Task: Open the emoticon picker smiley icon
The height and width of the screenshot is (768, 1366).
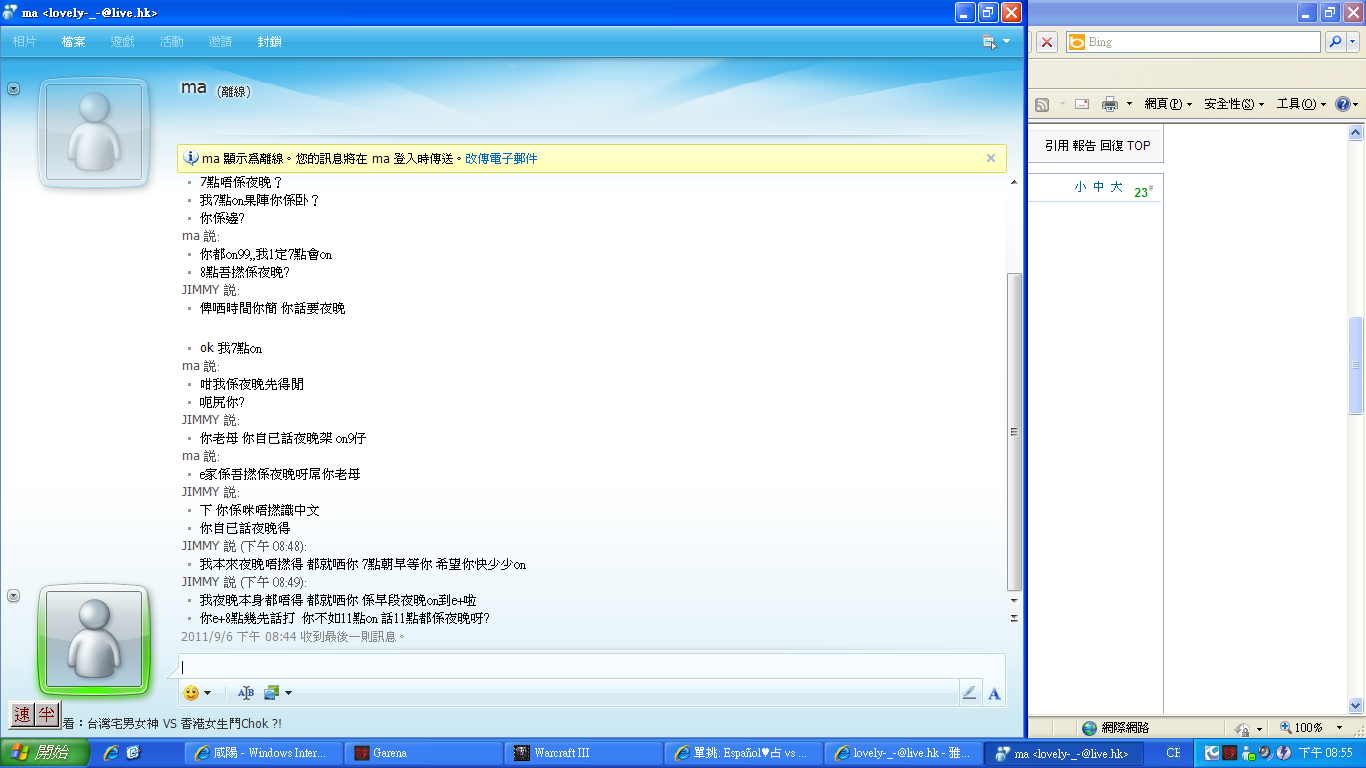Action: pyautogui.click(x=190, y=692)
